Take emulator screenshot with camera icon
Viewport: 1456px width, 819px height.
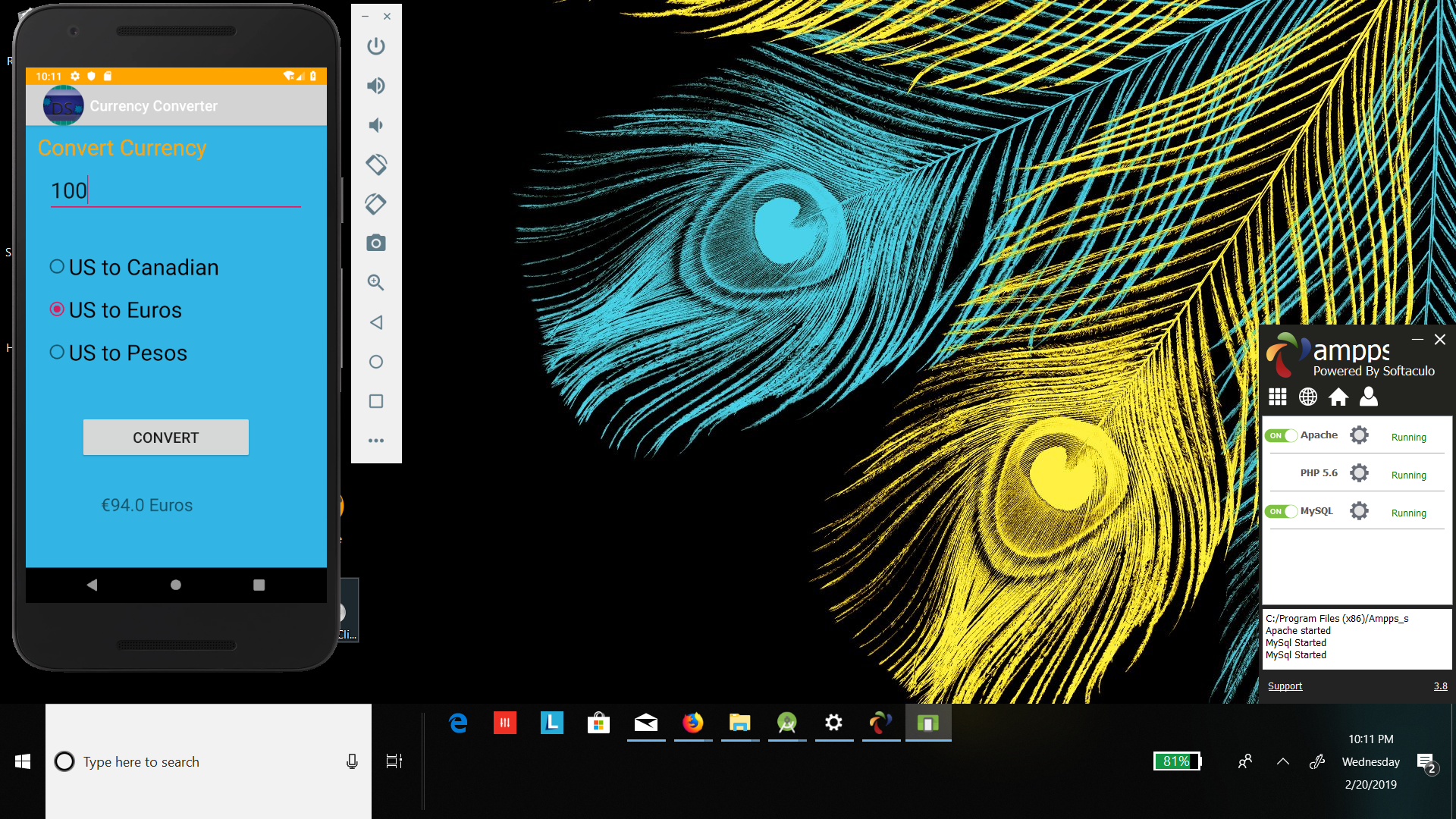point(376,243)
